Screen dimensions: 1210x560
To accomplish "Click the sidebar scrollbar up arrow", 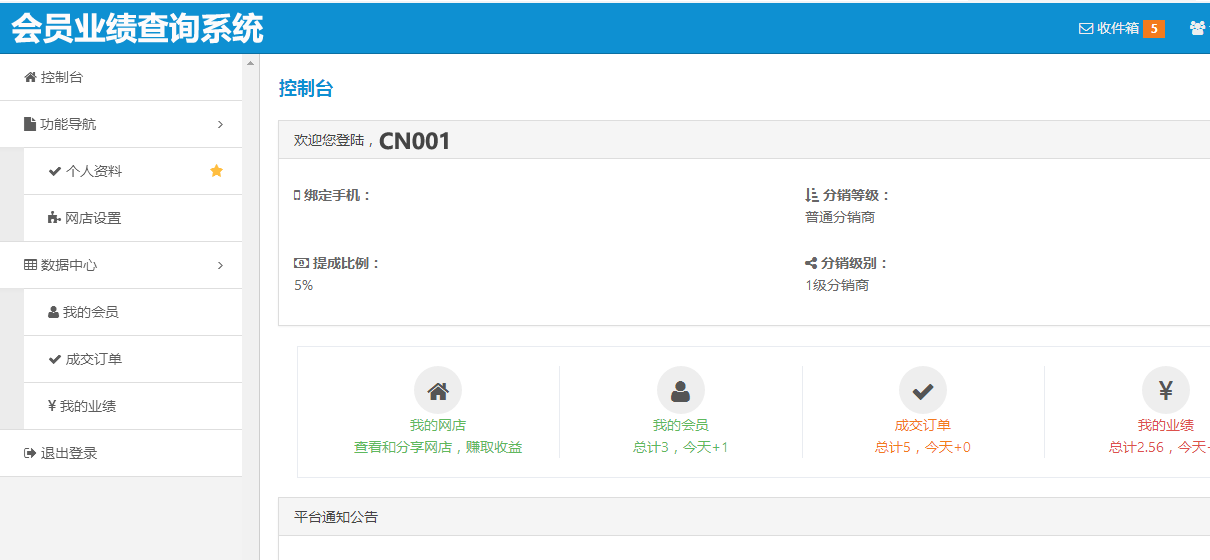I will [250, 63].
